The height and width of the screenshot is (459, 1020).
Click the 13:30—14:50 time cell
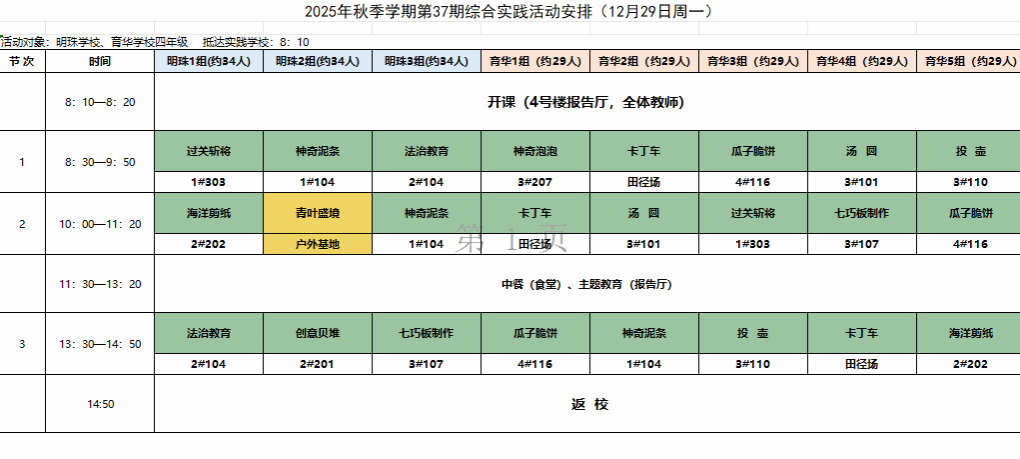coord(100,344)
